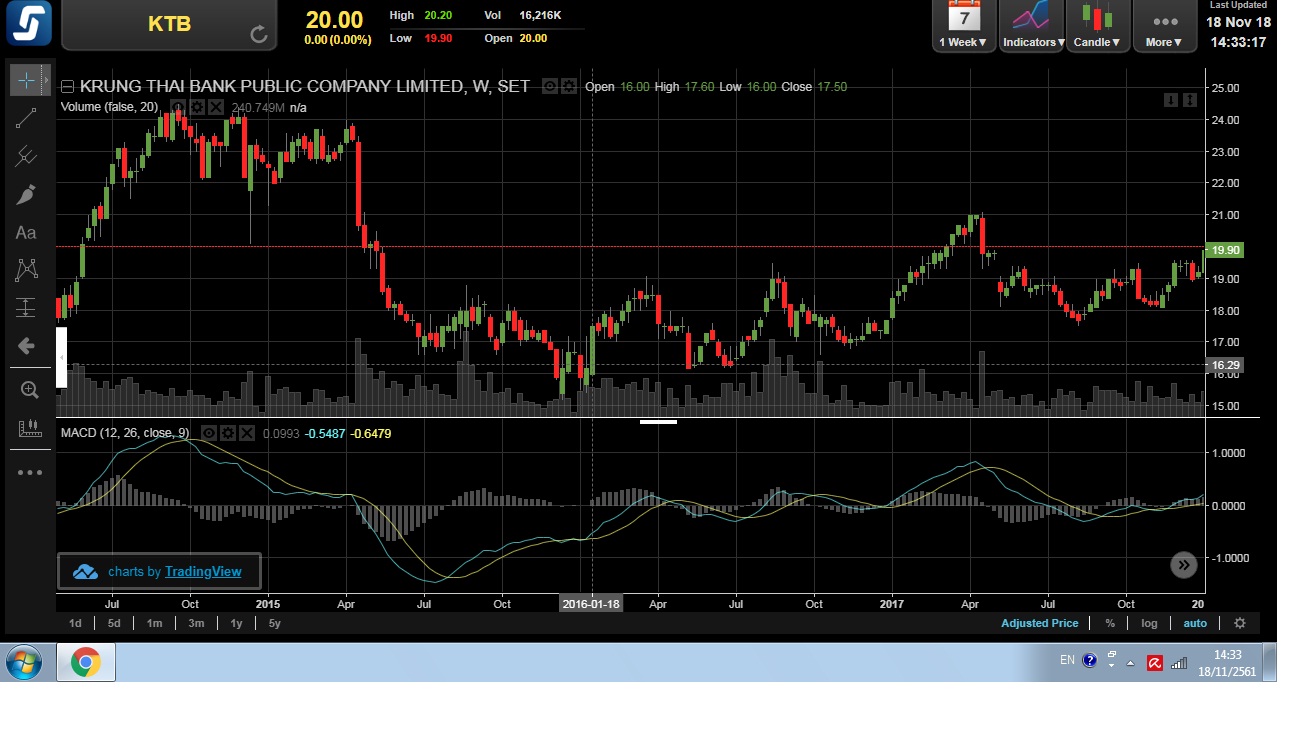
Task: Select the crosshair cursor tool
Action: tap(26, 79)
